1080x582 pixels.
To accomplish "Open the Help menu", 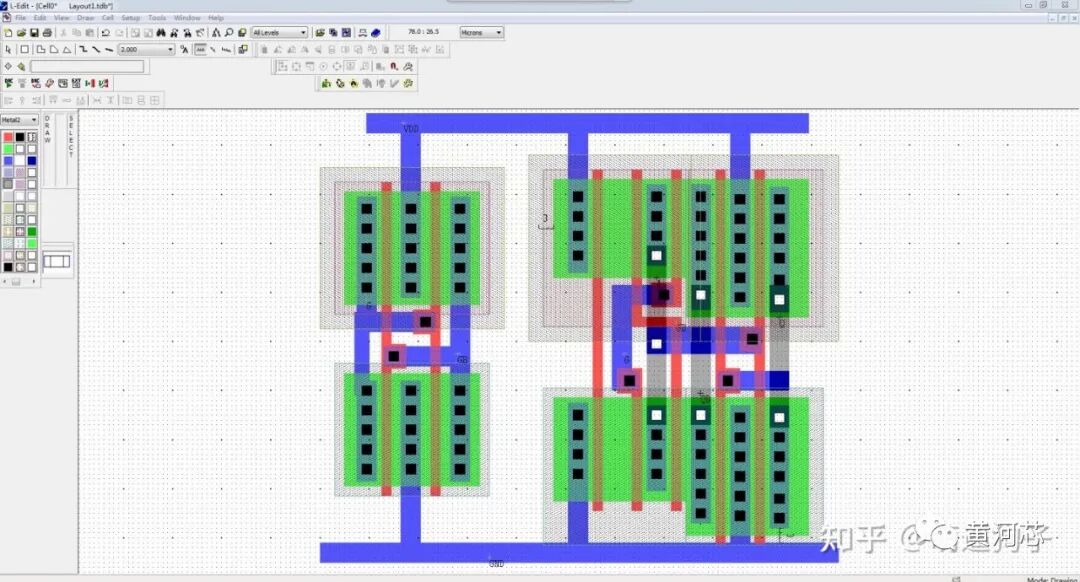I will (x=216, y=18).
